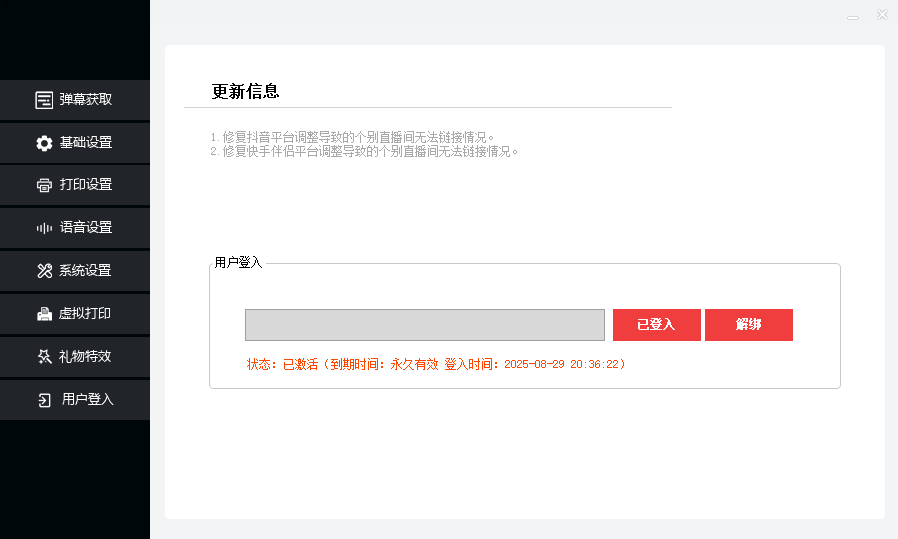Click the printer icon beside 打印设置
Image resolution: width=898 pixels, height=539 pixels.
tap(44, 185)
